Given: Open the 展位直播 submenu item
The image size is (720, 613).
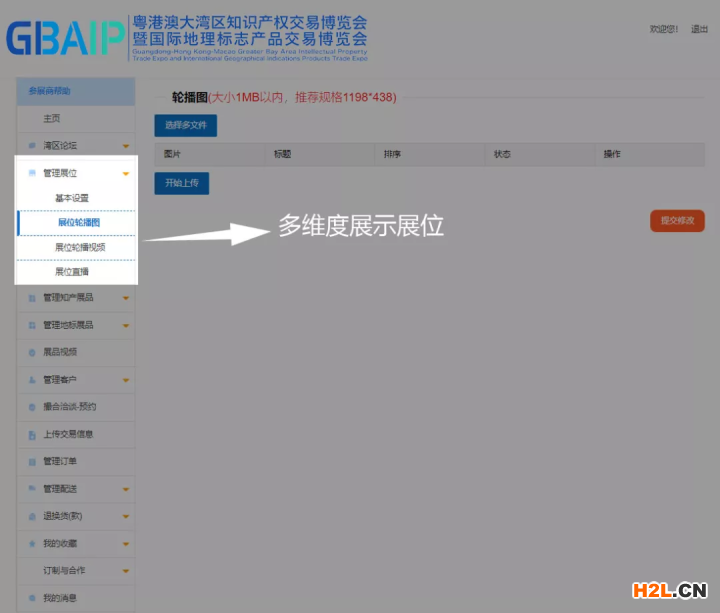Looking at the screenshot, I should click(76, 272).
